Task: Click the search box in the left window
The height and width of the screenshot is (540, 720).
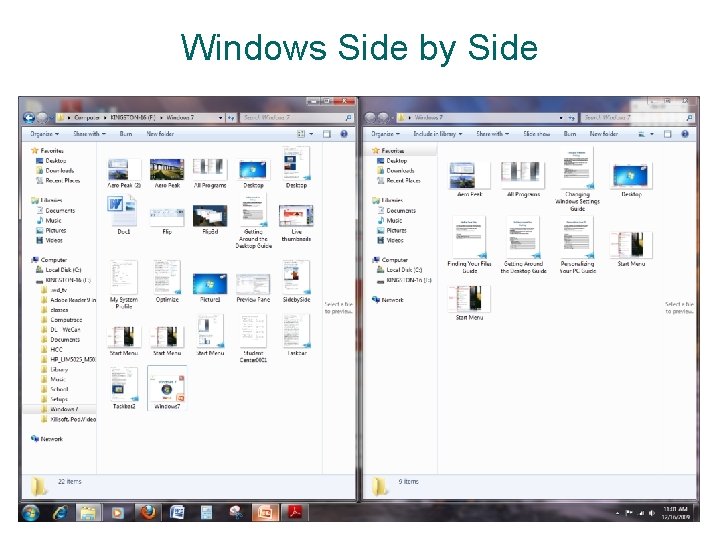Action: click(297, 118)
